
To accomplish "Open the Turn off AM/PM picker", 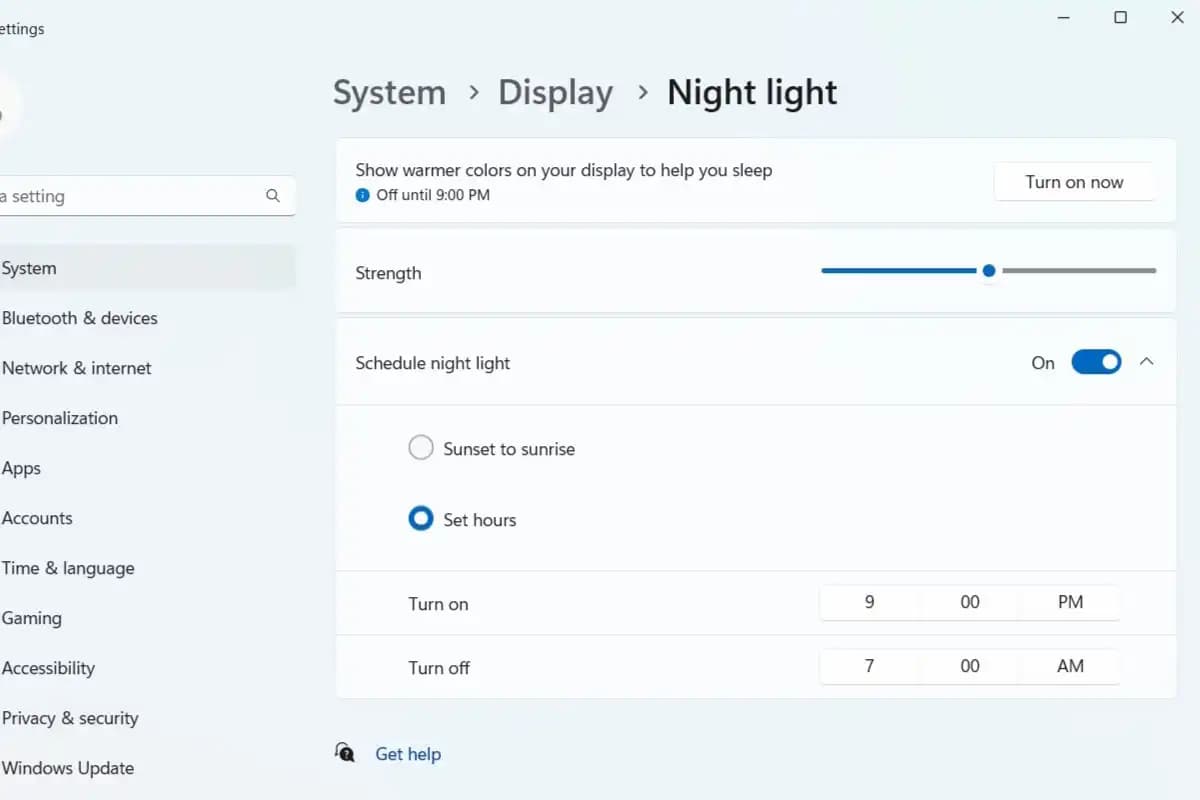I will click(x=1070, y=666).
